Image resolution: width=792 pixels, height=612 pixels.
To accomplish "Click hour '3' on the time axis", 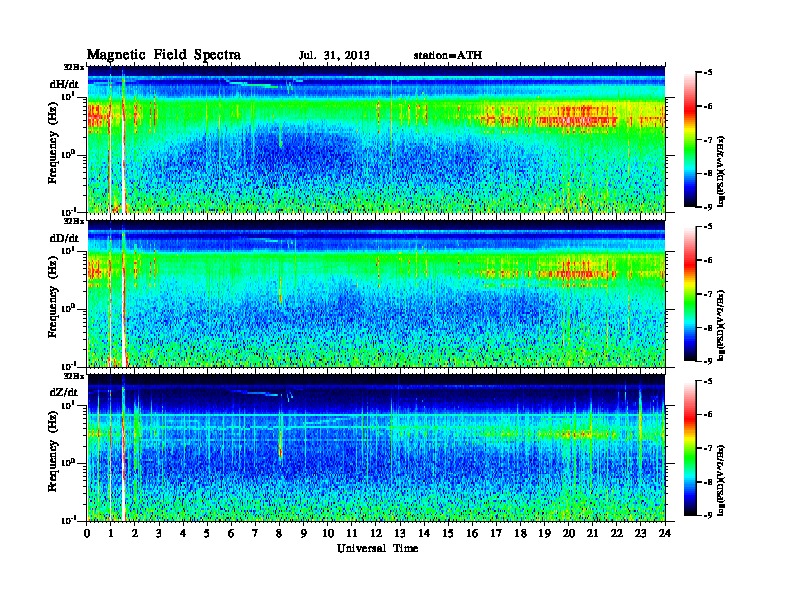I will point(159,533).
